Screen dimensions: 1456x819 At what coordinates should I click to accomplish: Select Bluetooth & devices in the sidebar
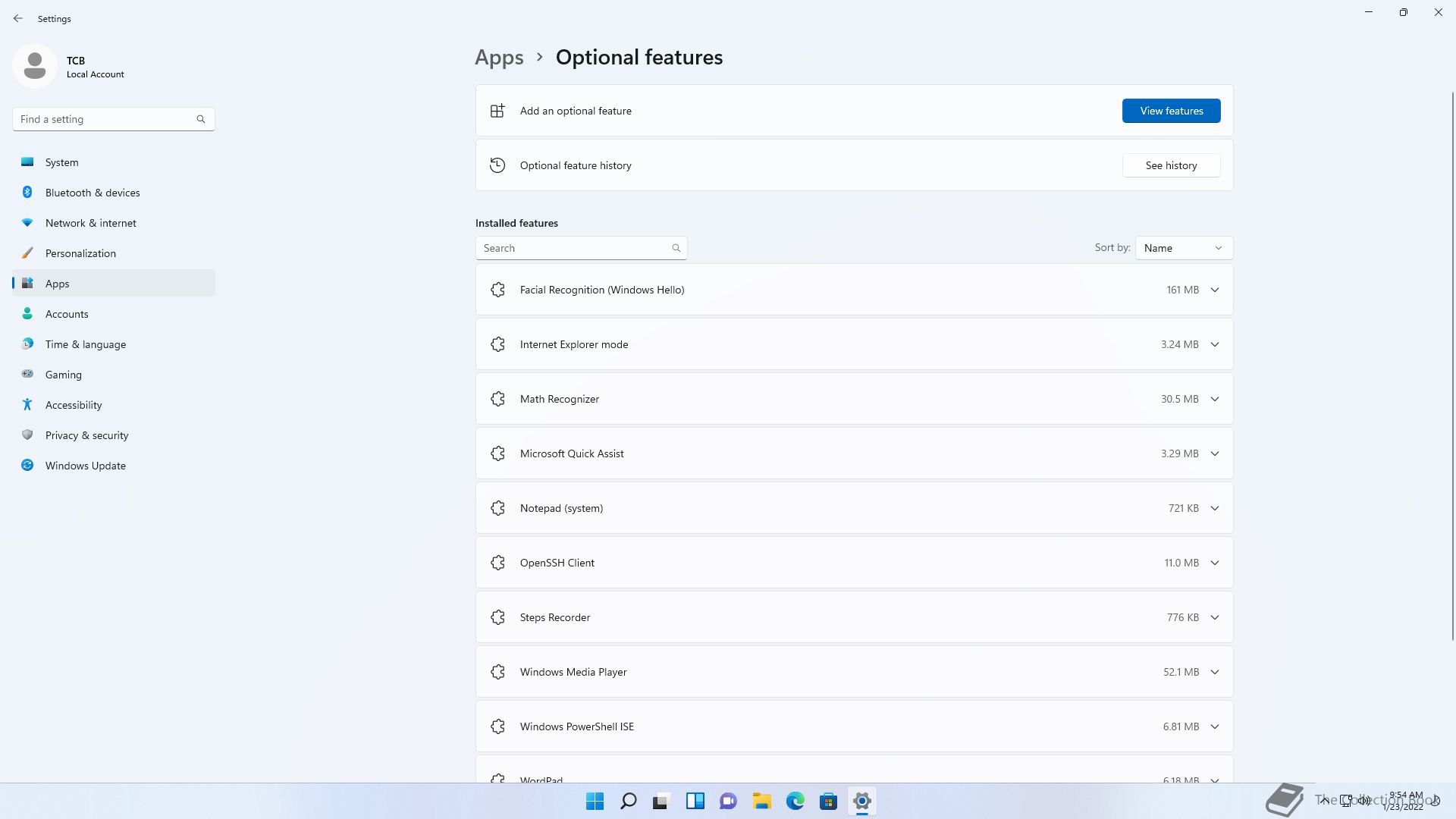point(93,193)
